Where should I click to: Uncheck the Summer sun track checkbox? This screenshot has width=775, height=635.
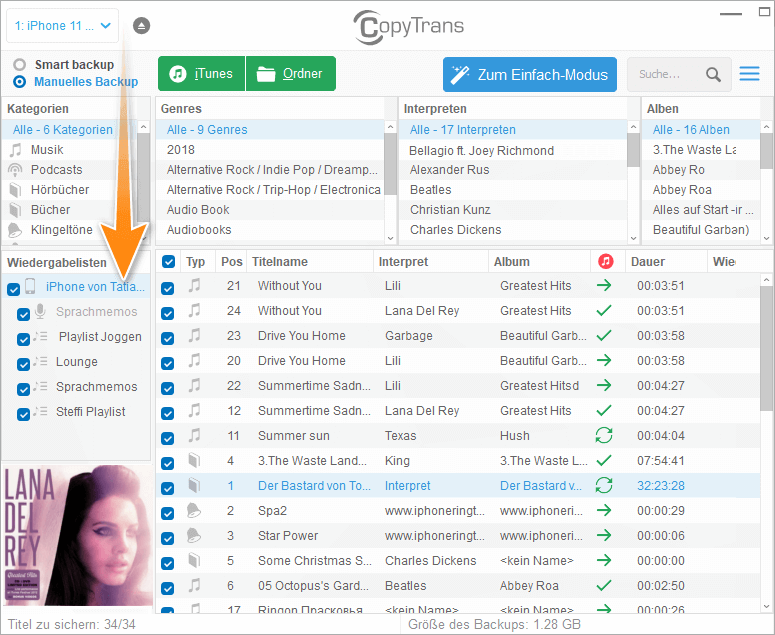[x=168, y=438]
